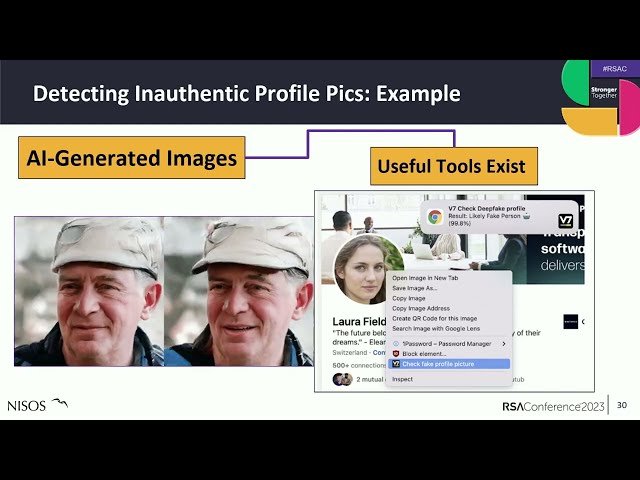Click the V7 logo in the notification
Image resolution: width=640 pixels, height=480 pixels.
[565, 220]
